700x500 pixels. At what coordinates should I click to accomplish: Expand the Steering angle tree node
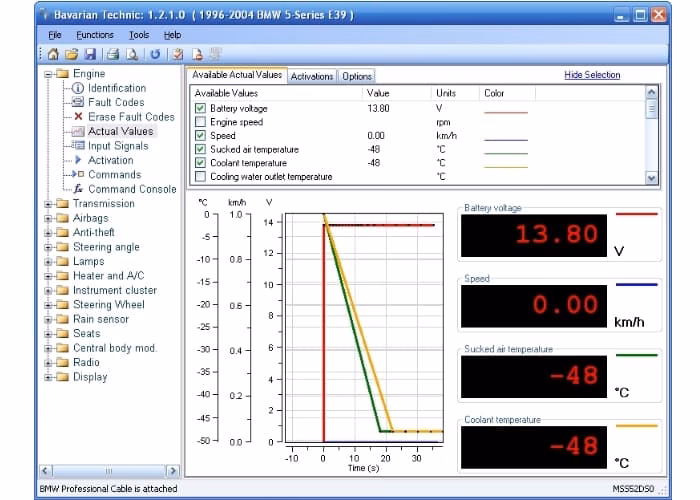click(x=48, y=247)
